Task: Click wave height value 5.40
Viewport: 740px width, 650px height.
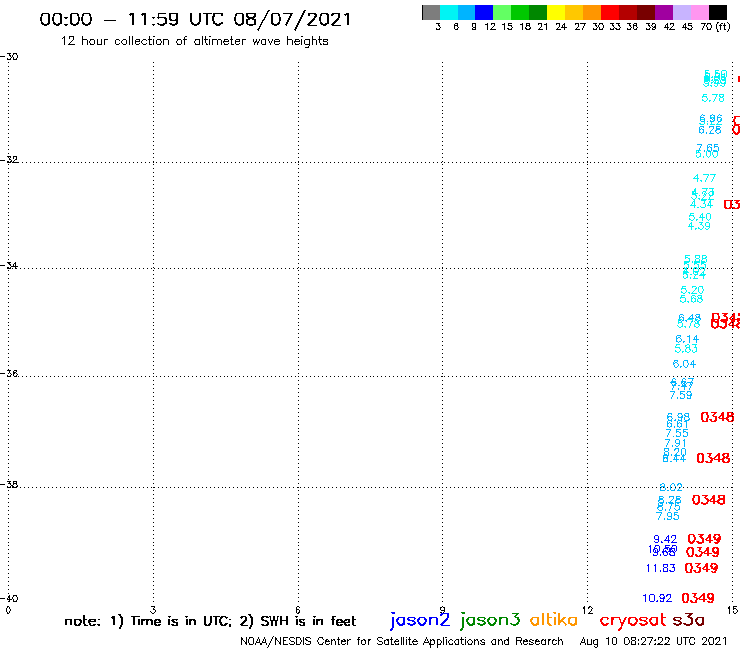Action: coord(700,217)
